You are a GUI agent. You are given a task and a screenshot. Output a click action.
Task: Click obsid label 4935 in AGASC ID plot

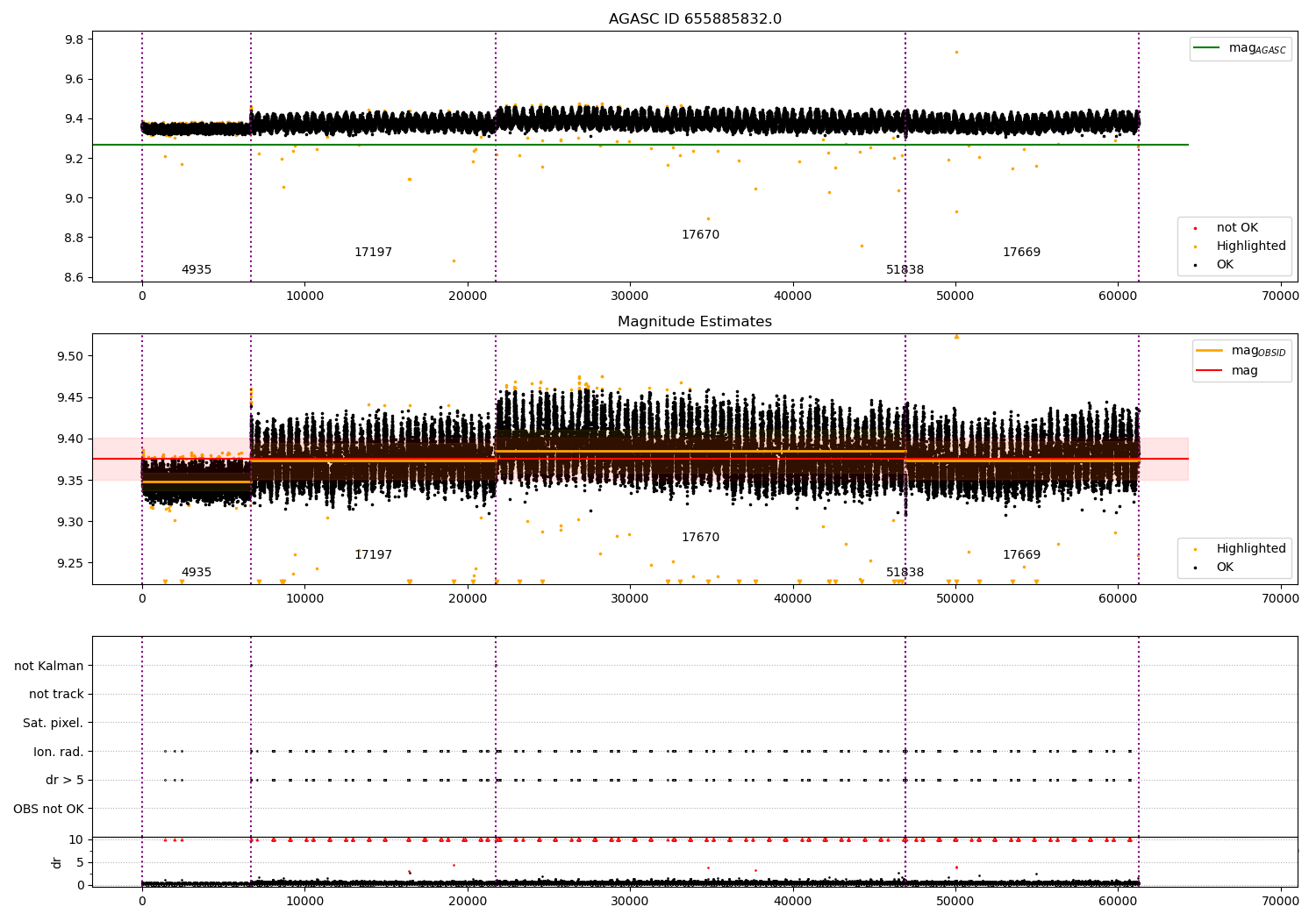pyautogui.click(x=197, y=270)
